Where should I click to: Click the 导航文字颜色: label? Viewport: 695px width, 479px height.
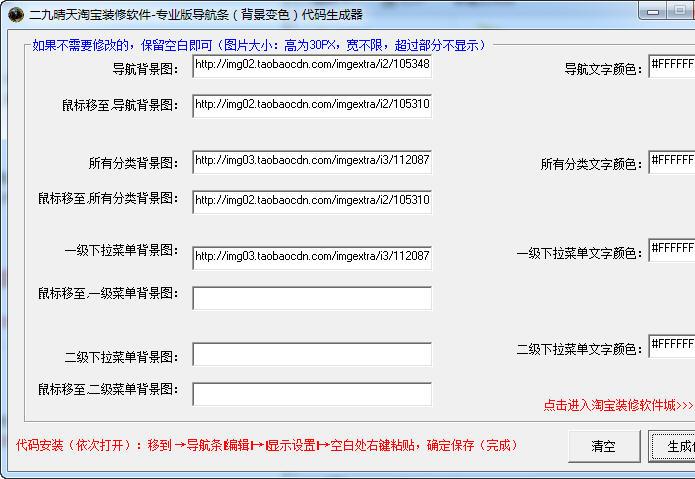(603, 69)
